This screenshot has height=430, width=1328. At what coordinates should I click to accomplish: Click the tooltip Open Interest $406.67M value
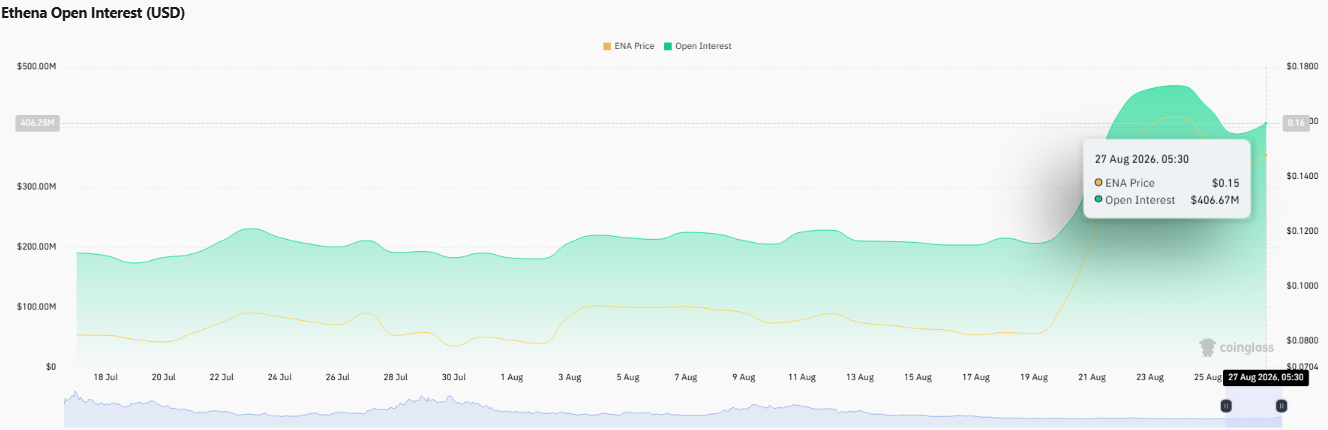coord(1214,200)
